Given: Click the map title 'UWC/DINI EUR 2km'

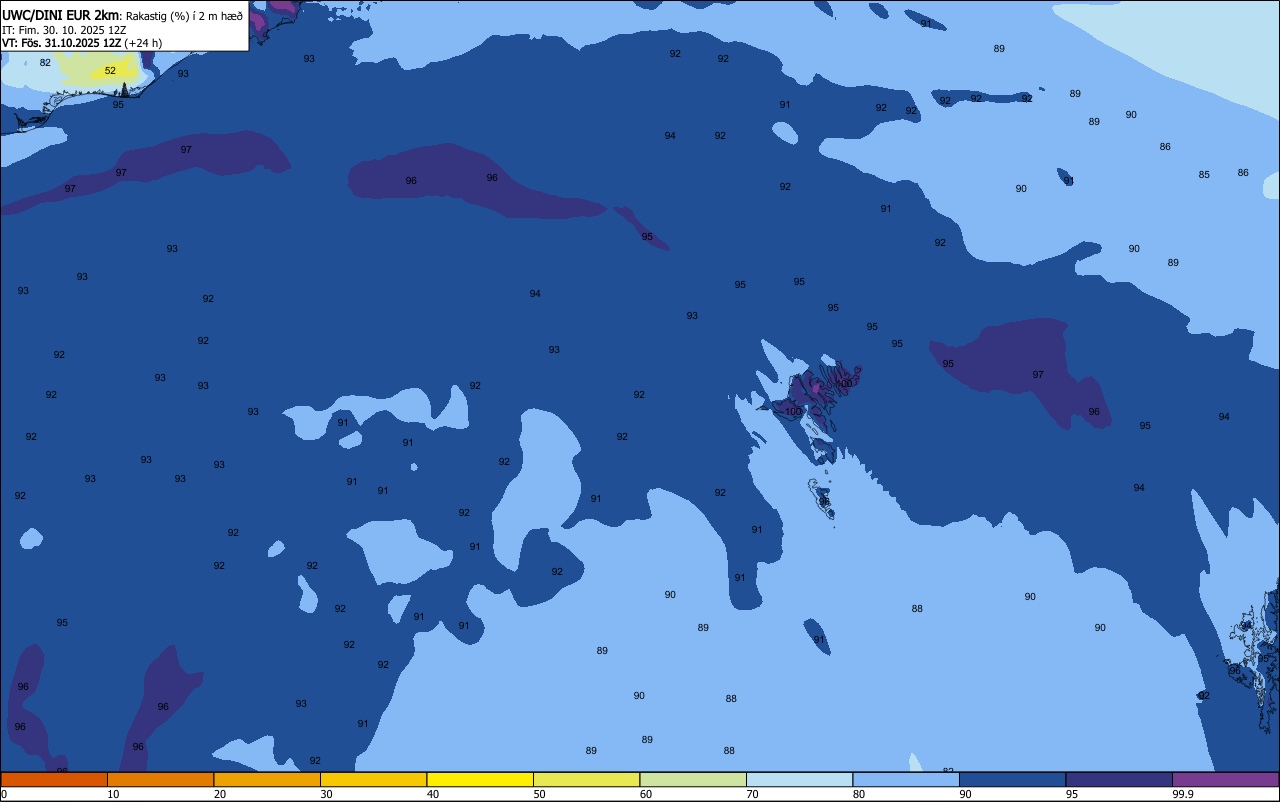Looking at the screenshot, I should point(60,14).
